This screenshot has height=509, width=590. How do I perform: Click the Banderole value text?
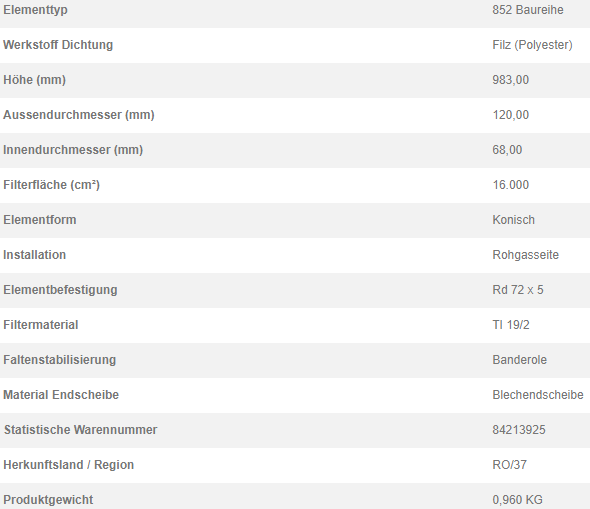pyautogui.click(x=519, y=360)
